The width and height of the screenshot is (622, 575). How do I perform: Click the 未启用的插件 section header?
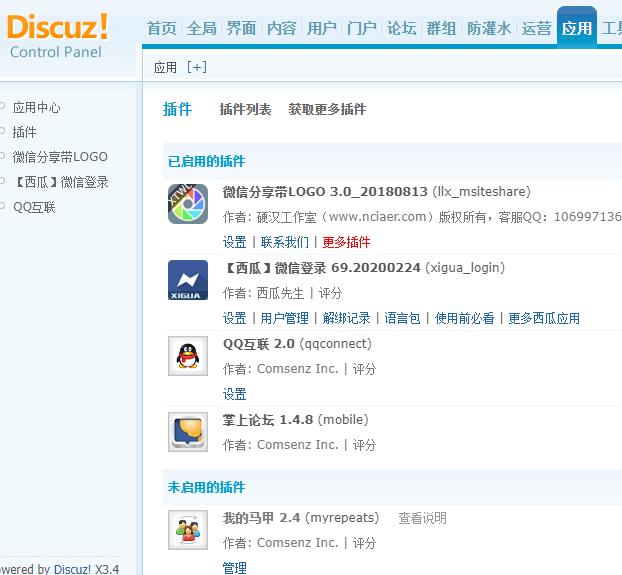[206, 487]
